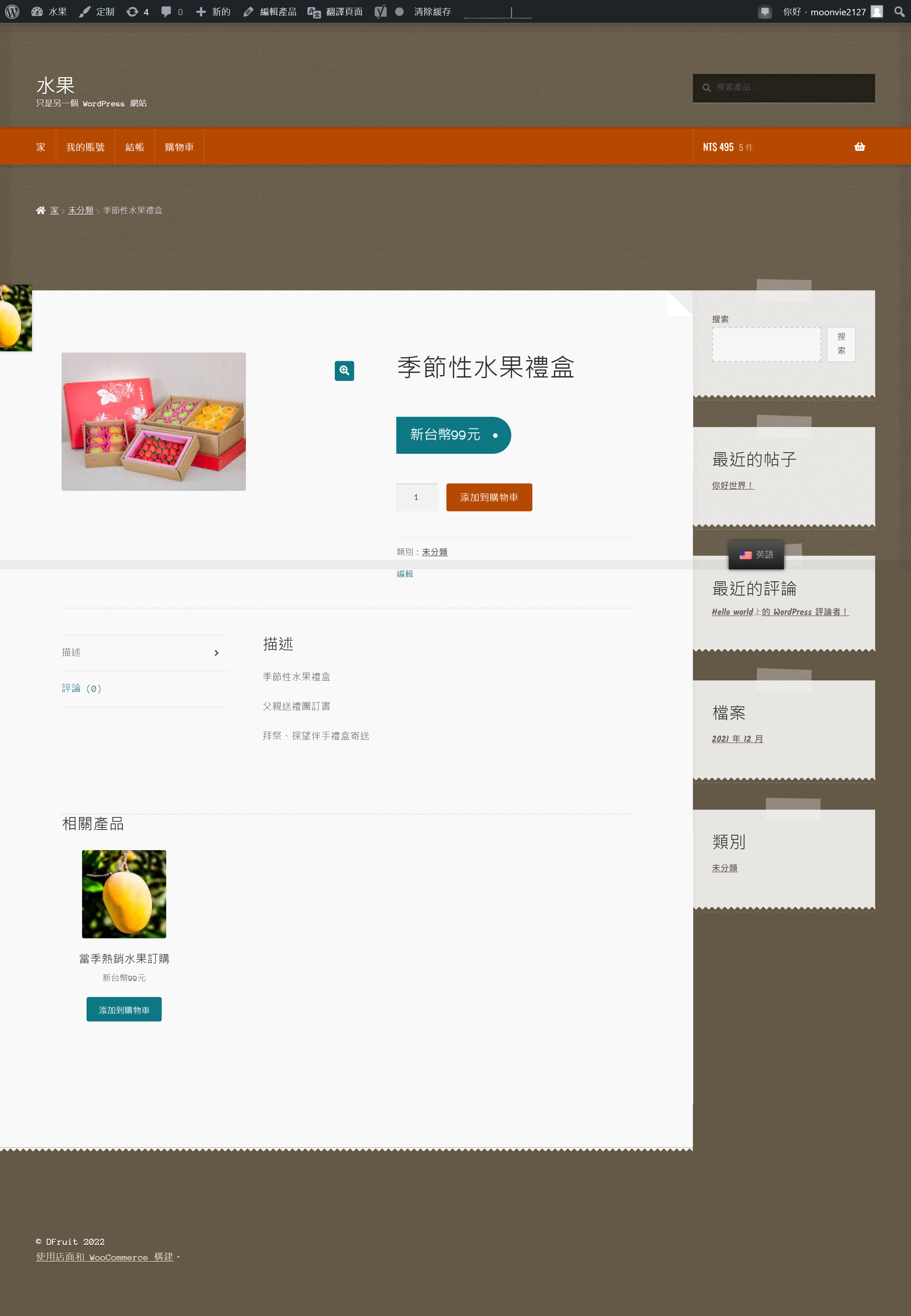
Task: Click the 搜索產品 search field in the header
Action: pyautogui.click(x=791, y=88)
